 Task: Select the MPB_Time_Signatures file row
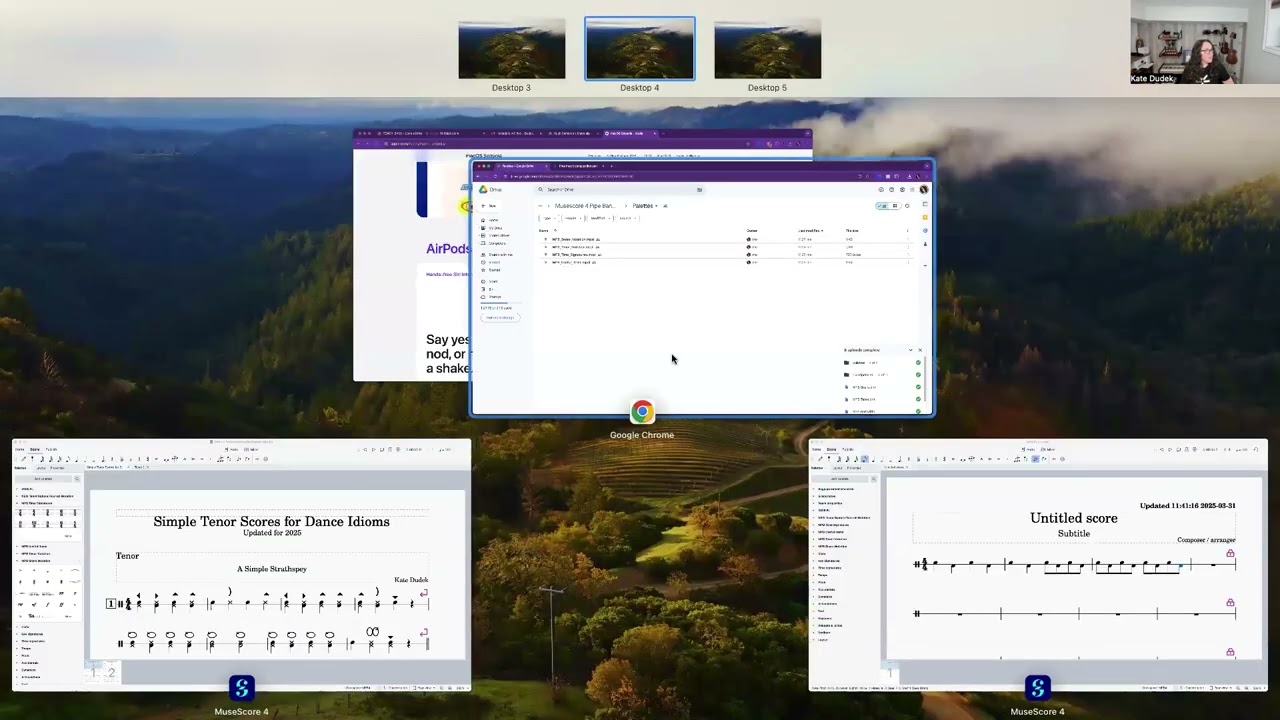(x=726, y=254)
